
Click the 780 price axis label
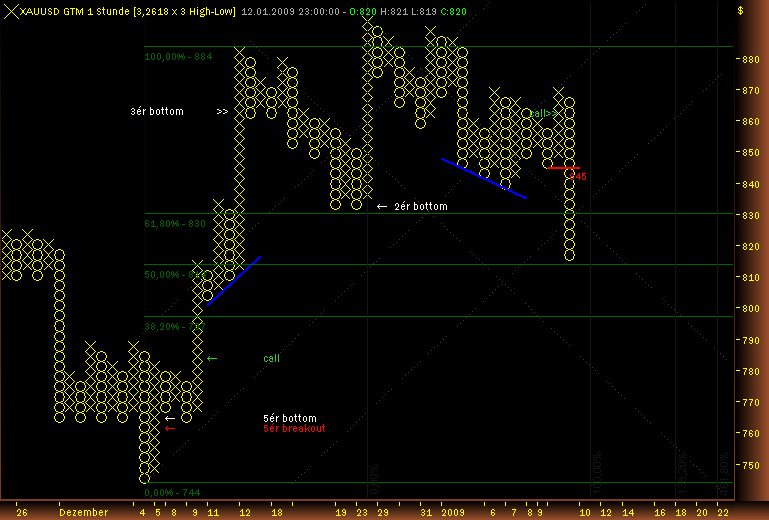point(749,371)
